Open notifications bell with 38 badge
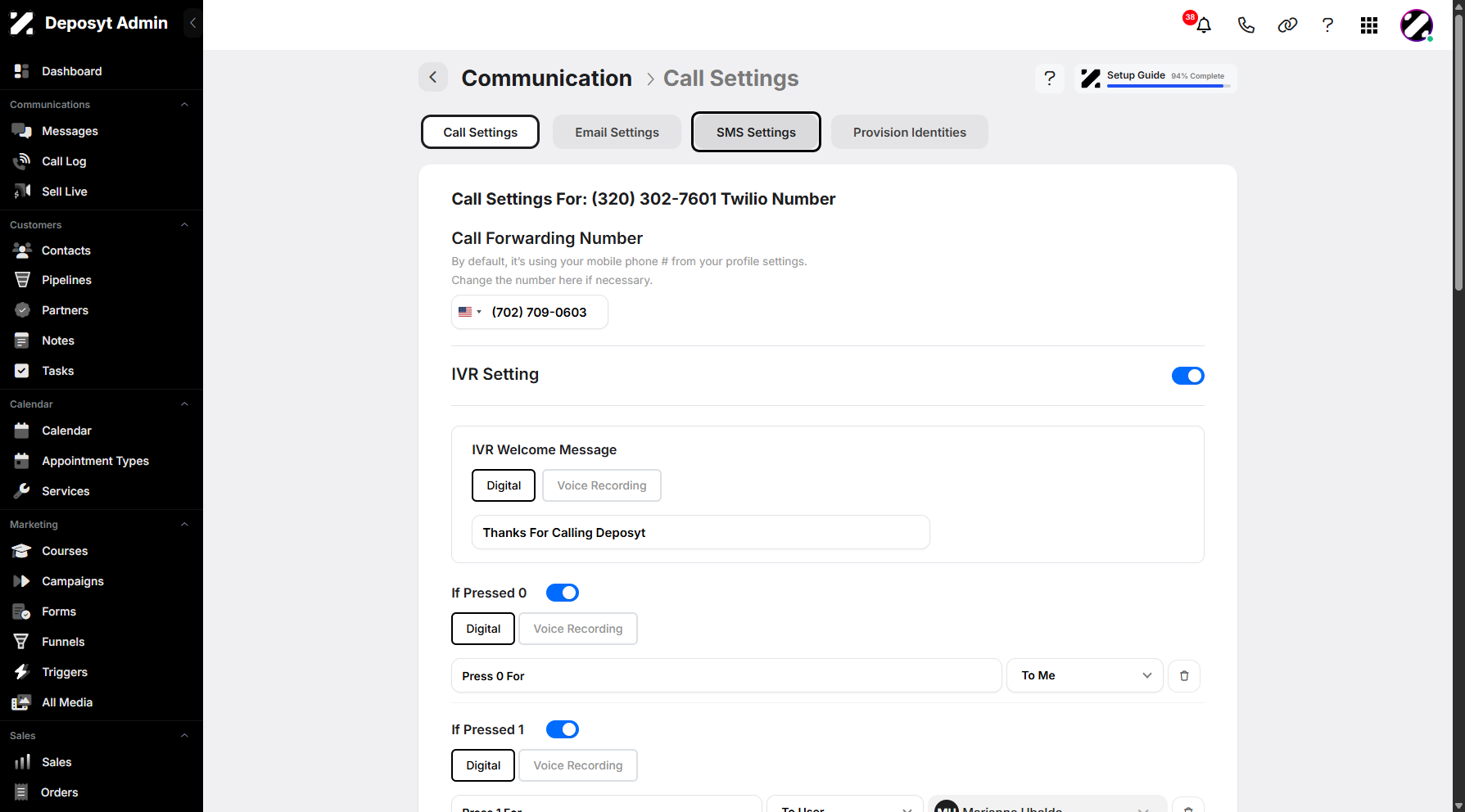Viewport: 1465px width, 812px height. pyautogui.click(x=1202, y=25)
